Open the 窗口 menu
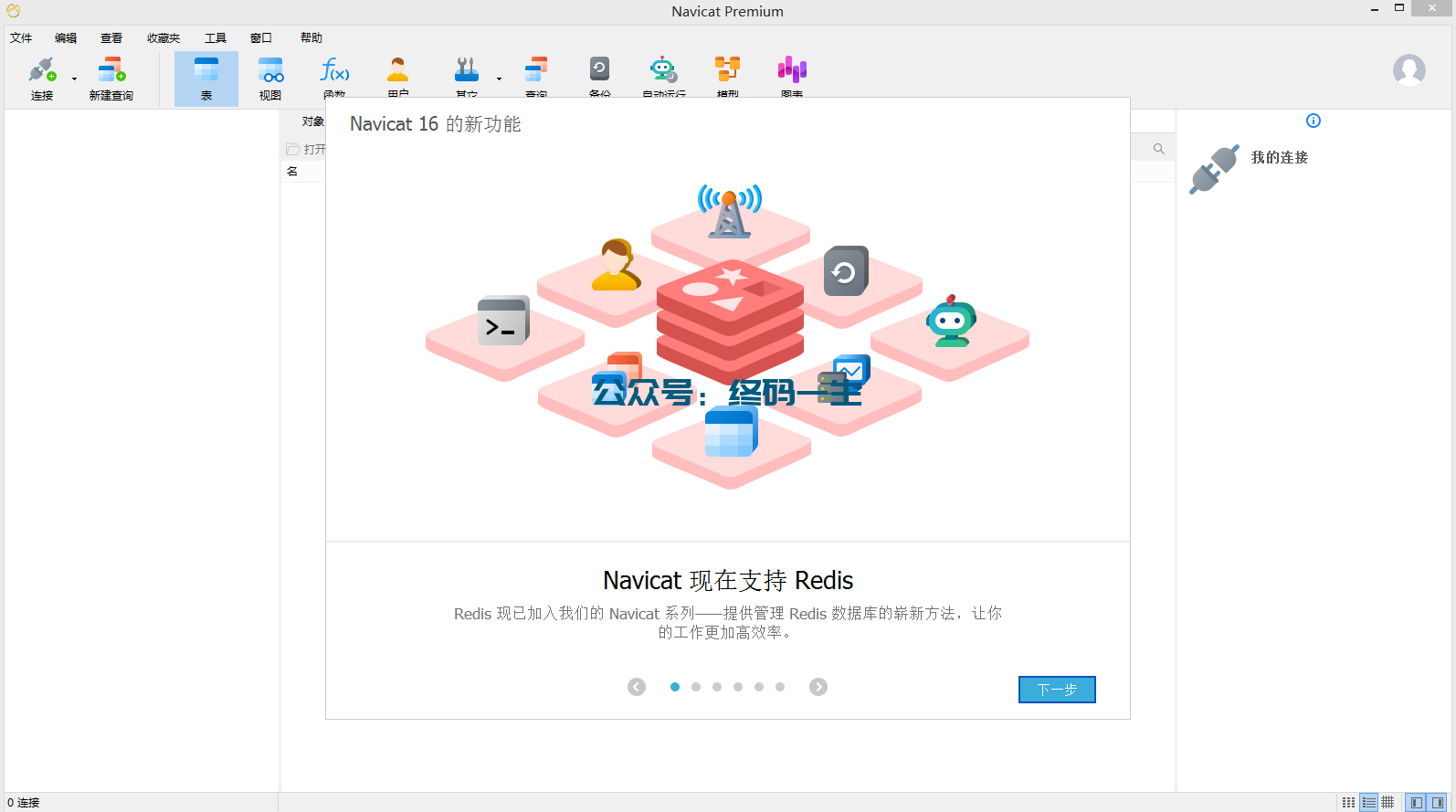 pyautogui.click(x=261, y=37)
